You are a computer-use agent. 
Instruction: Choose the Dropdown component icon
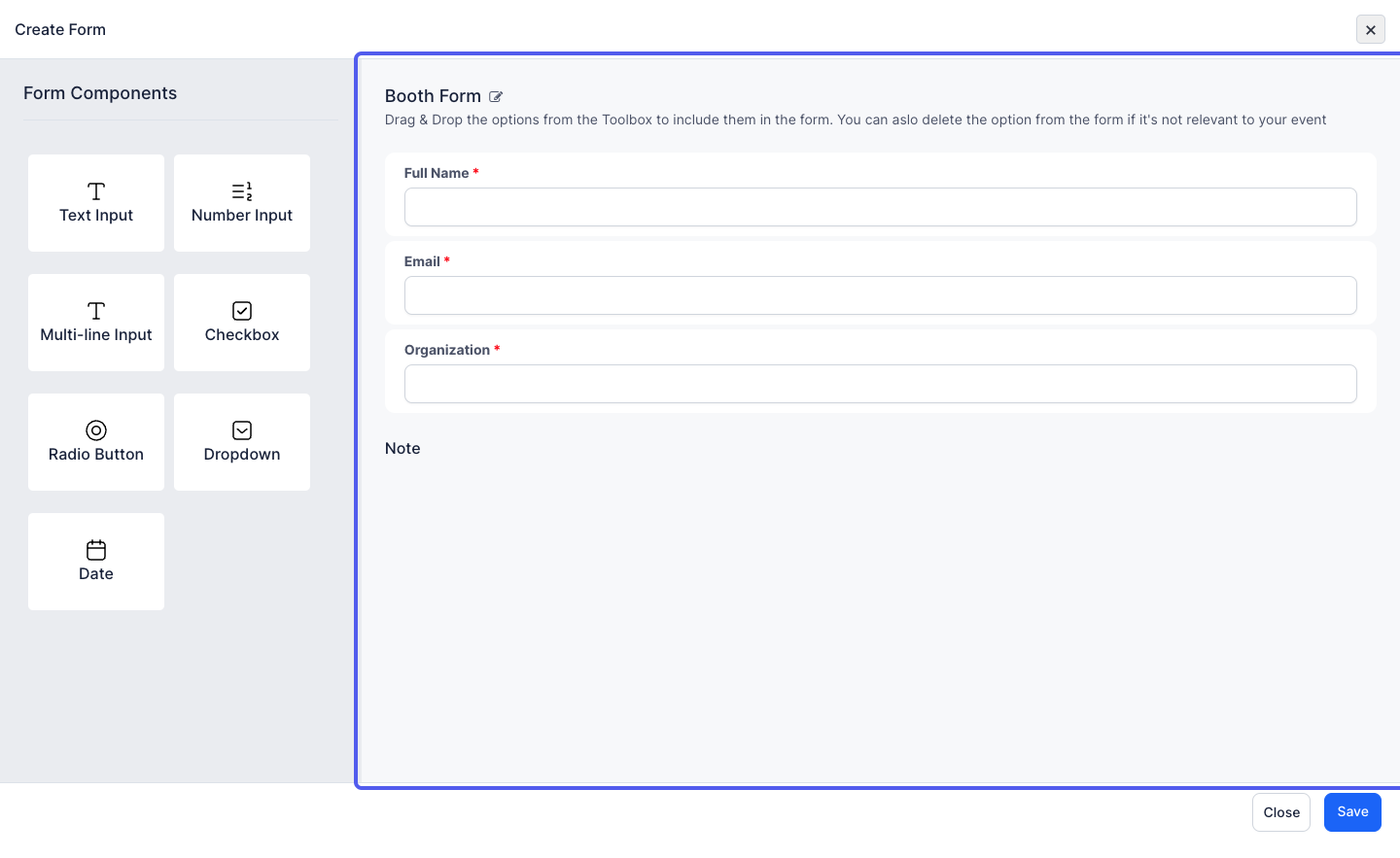coord(242,430)
